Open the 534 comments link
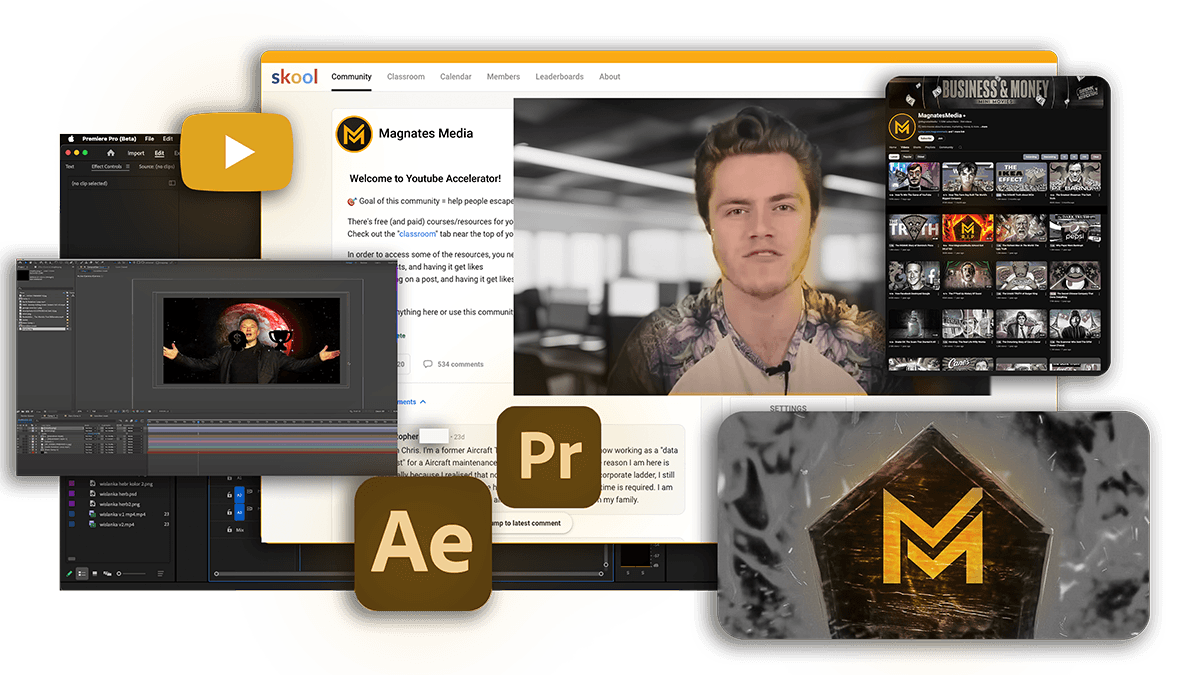Viewport: 1200px width, 675px height. [x=460, y=364]
